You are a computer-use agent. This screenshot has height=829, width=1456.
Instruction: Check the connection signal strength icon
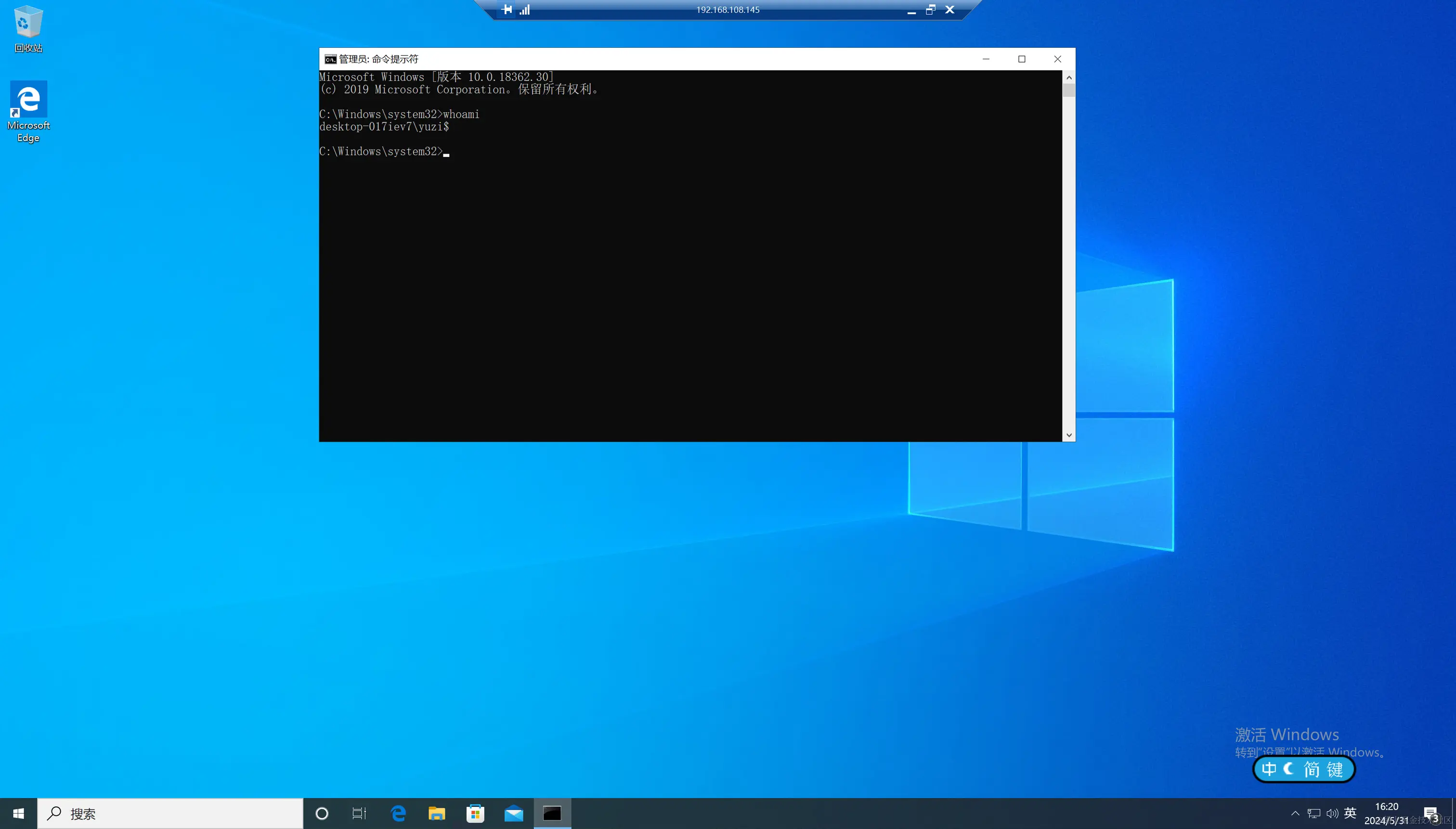[x=524, y=10]
